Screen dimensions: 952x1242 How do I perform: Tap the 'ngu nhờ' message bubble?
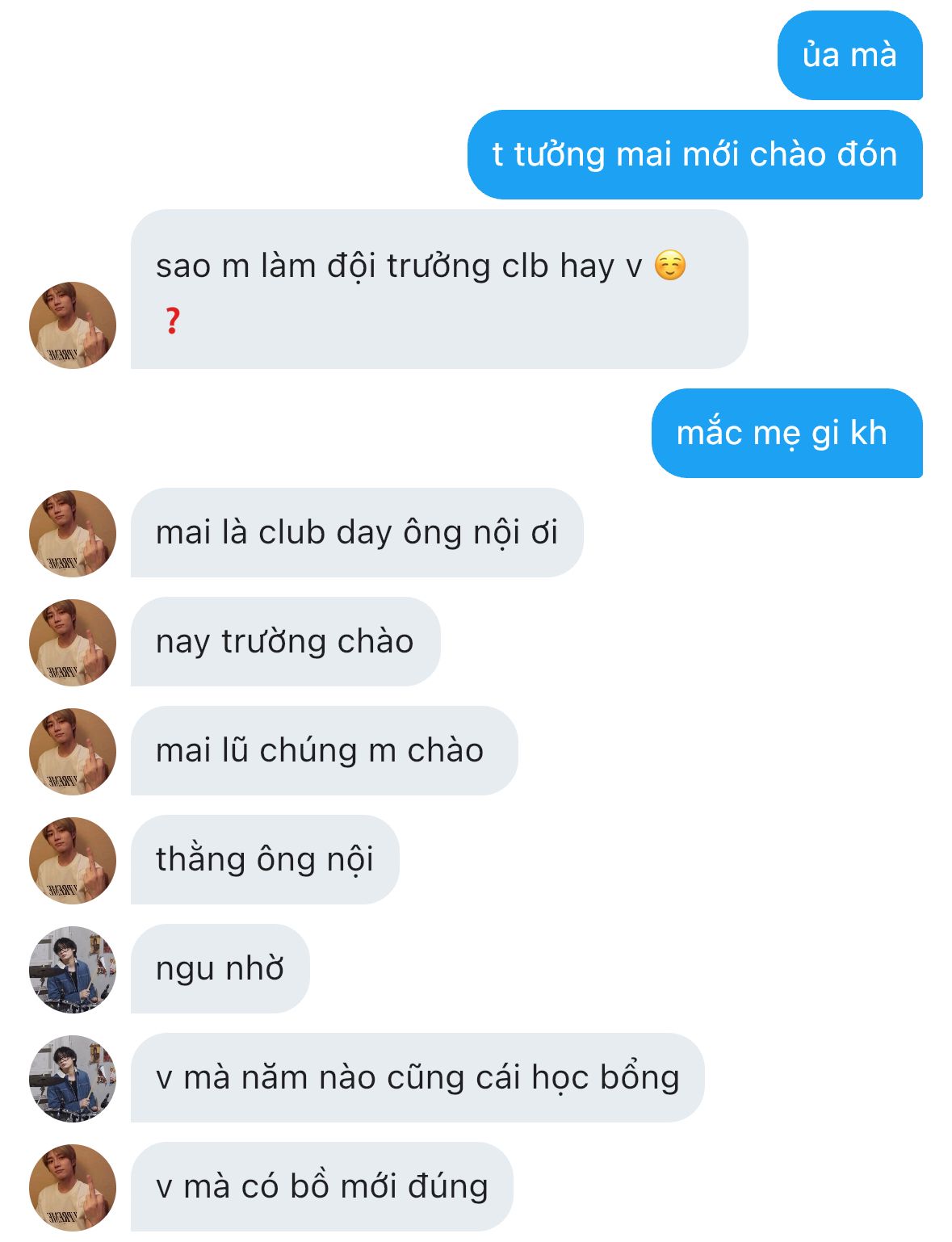pyautogui.click(x=220, y=969)
